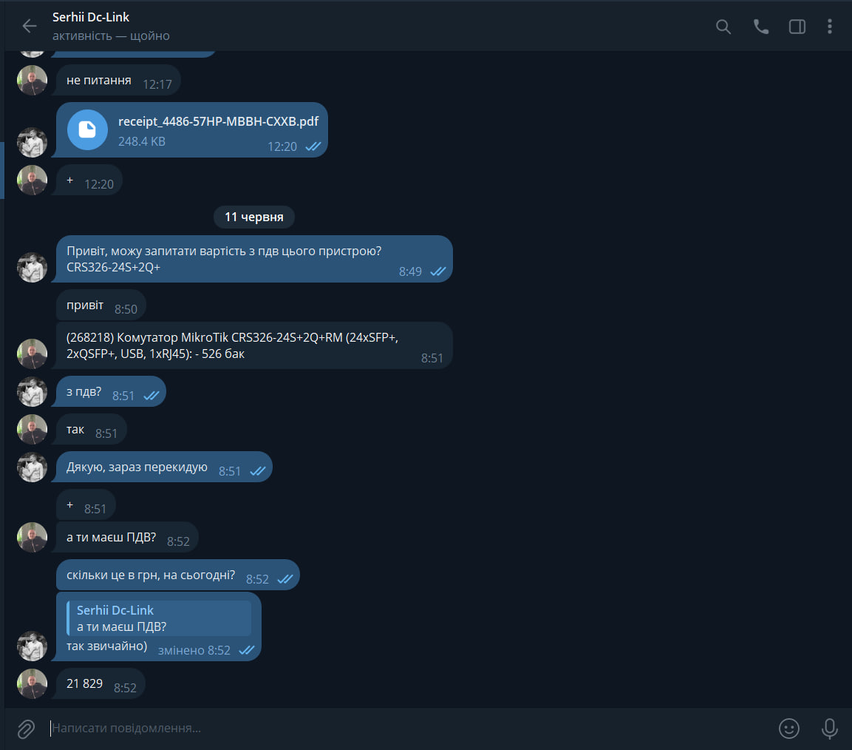Viewport: 852px width, 750px height.
Task: Click the quoted reply from Serhii Dc-Link
Action: 159,618
